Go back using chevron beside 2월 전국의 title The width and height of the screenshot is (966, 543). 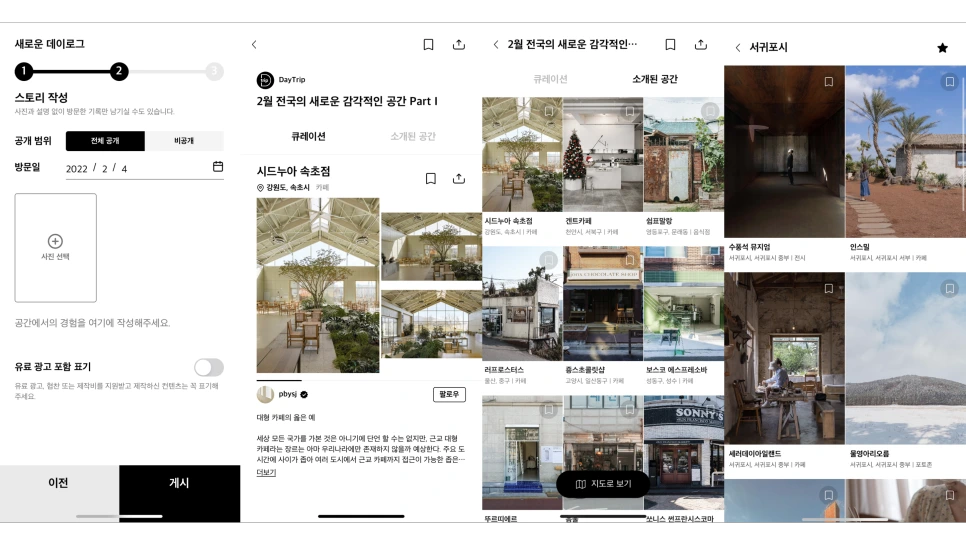(496, 44)
